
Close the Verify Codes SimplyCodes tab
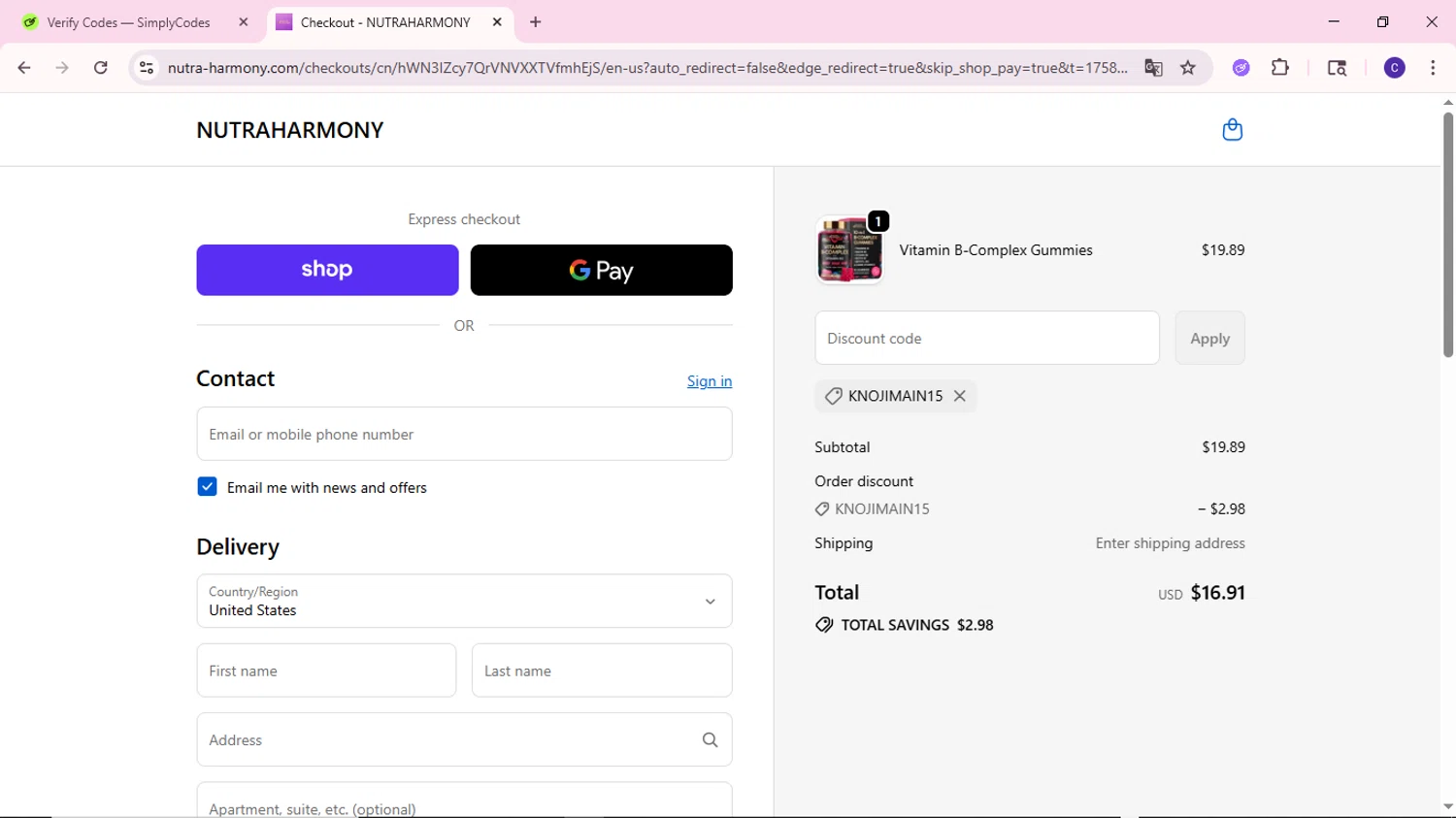(x=244, y=22)
